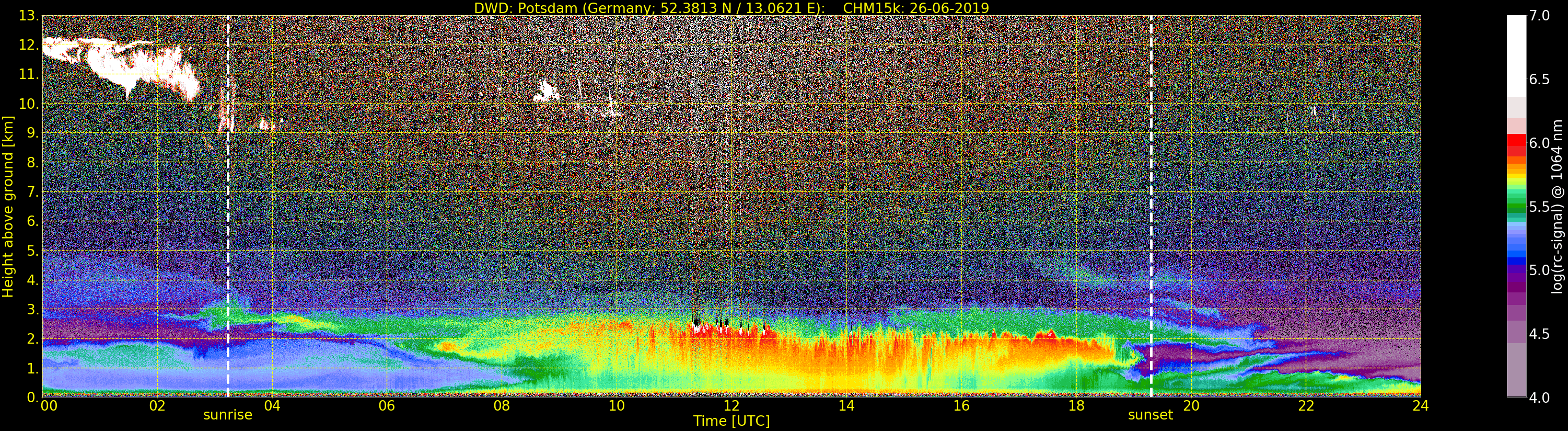
Task: Click the time axis tick "08"
Action: pos(502,406)
